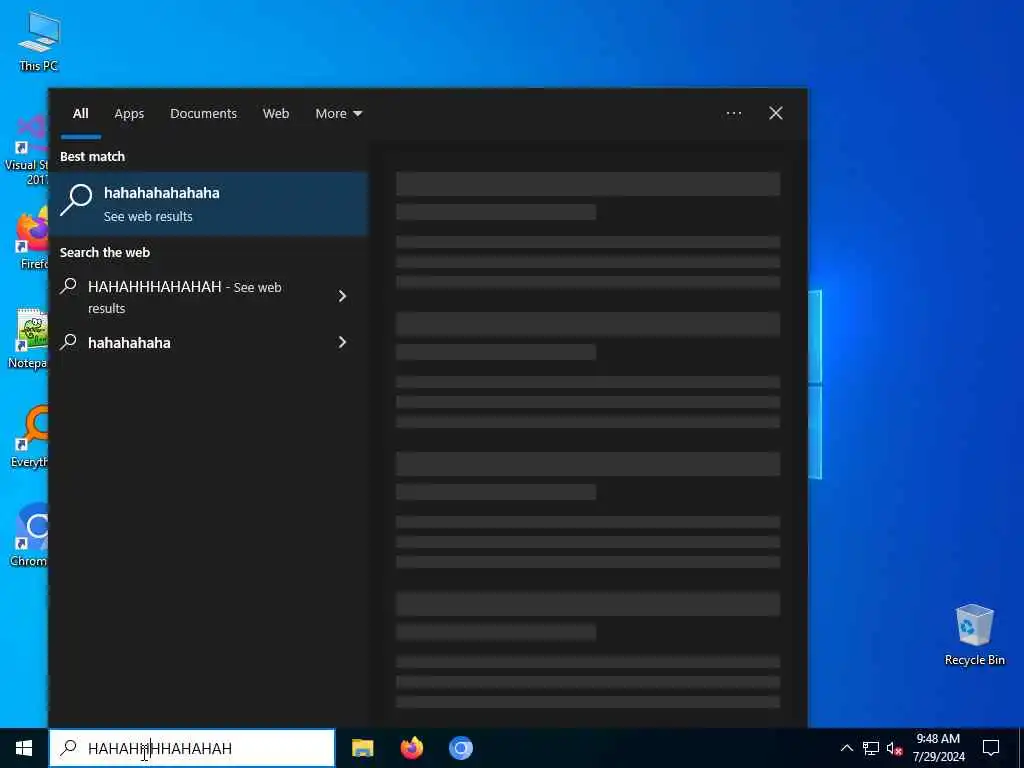Select the Firefox desktop shortcut
1024x768 pixels.
[x=29, y=239]
